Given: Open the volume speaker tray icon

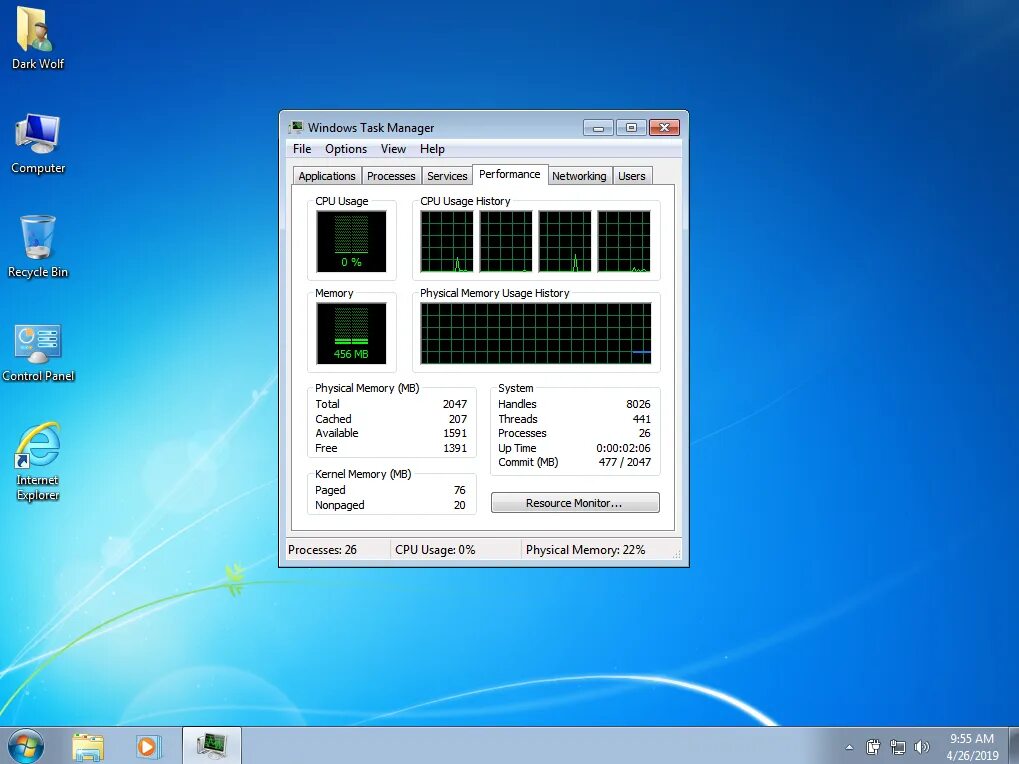Looking at the screenshot, I should pyautogui.click(x=921, y=747).
